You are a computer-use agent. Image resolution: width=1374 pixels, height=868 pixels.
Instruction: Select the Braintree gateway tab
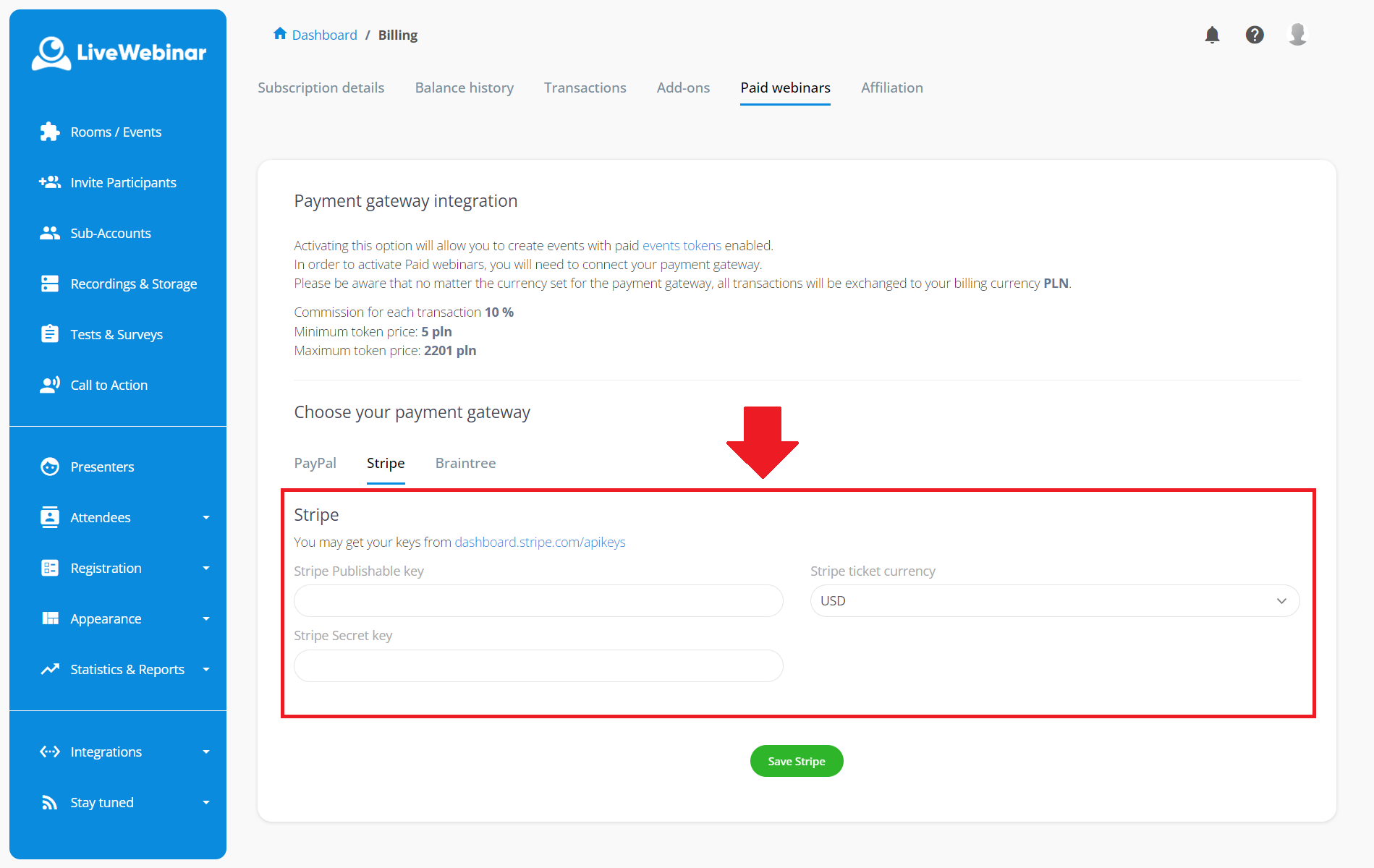tap(465, 463)
